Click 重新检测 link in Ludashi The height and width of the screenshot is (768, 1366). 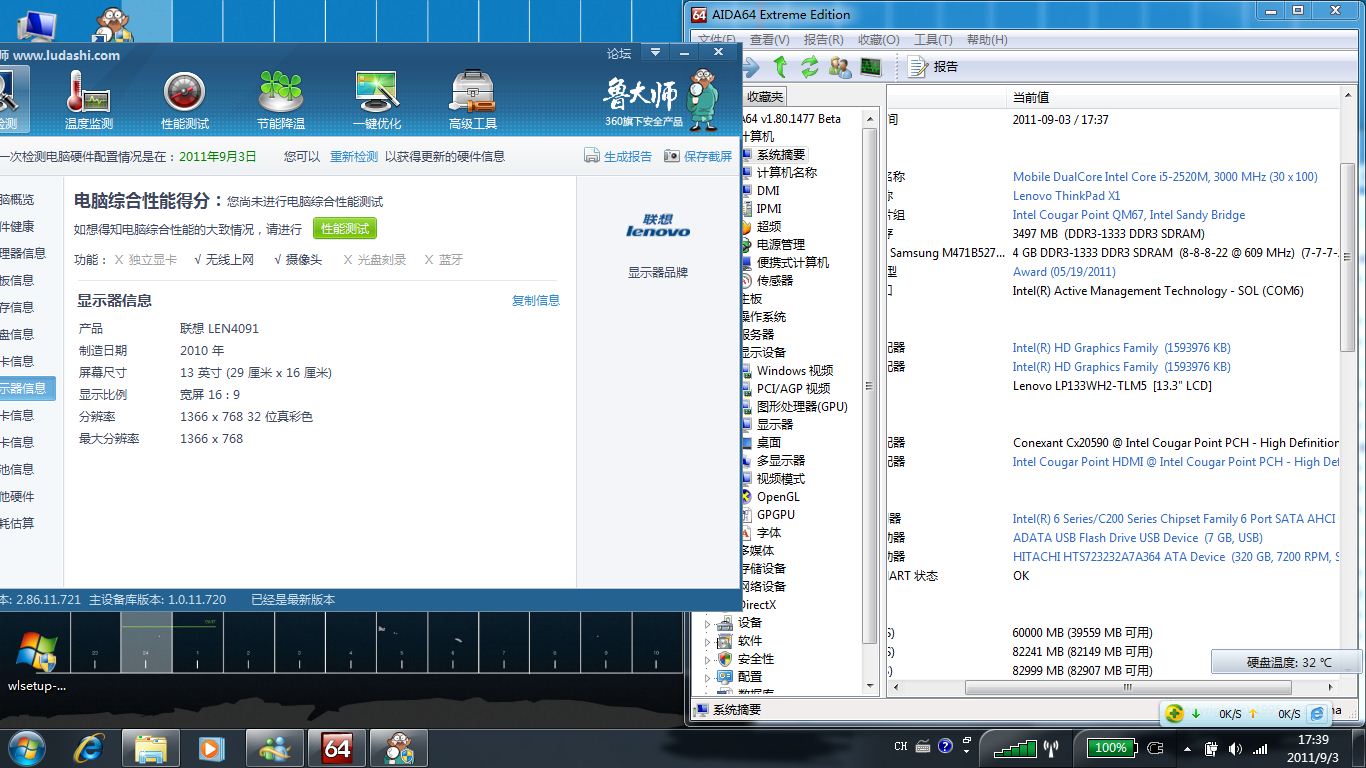(354, 157)
